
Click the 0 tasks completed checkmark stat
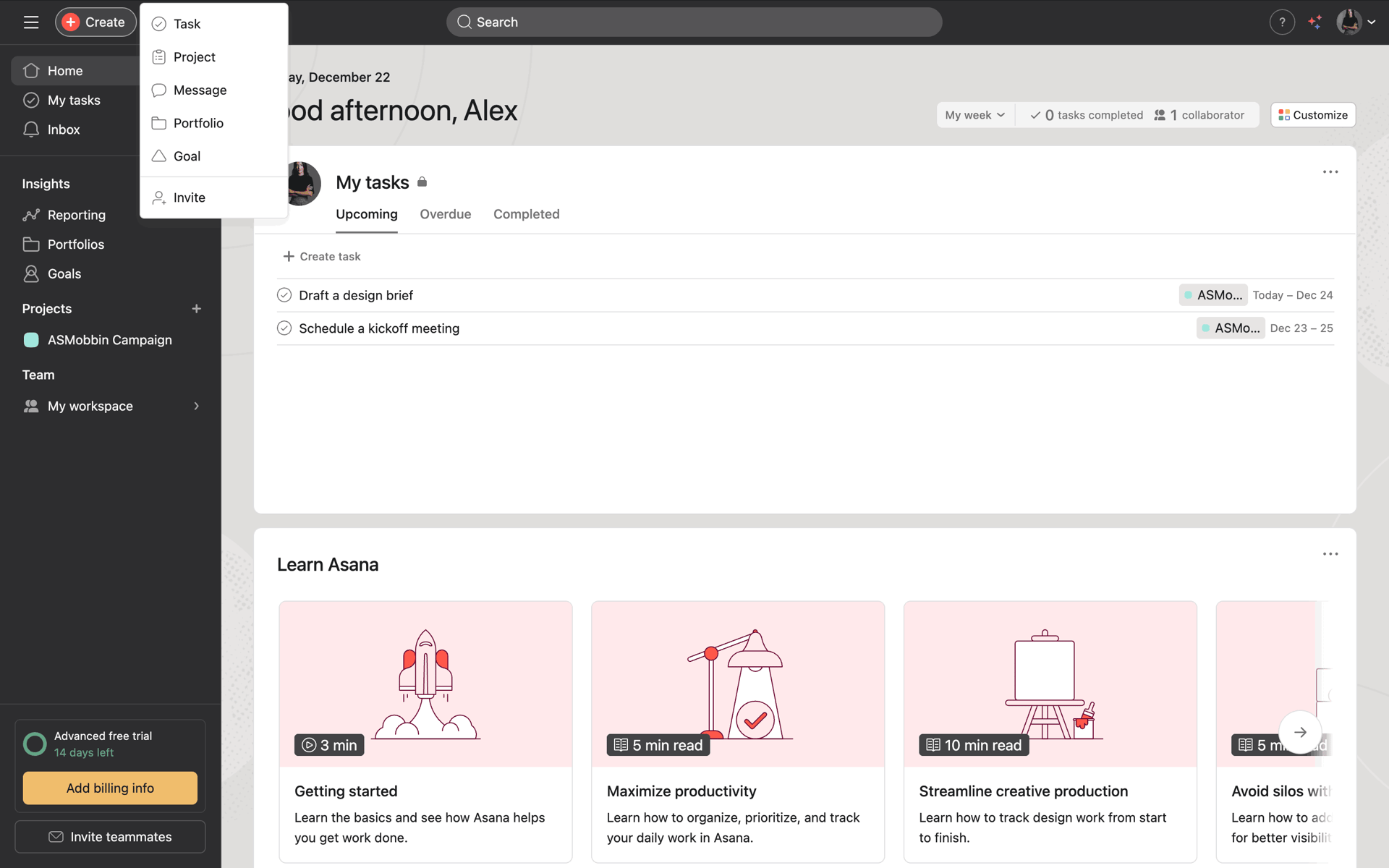point(1087,115)
